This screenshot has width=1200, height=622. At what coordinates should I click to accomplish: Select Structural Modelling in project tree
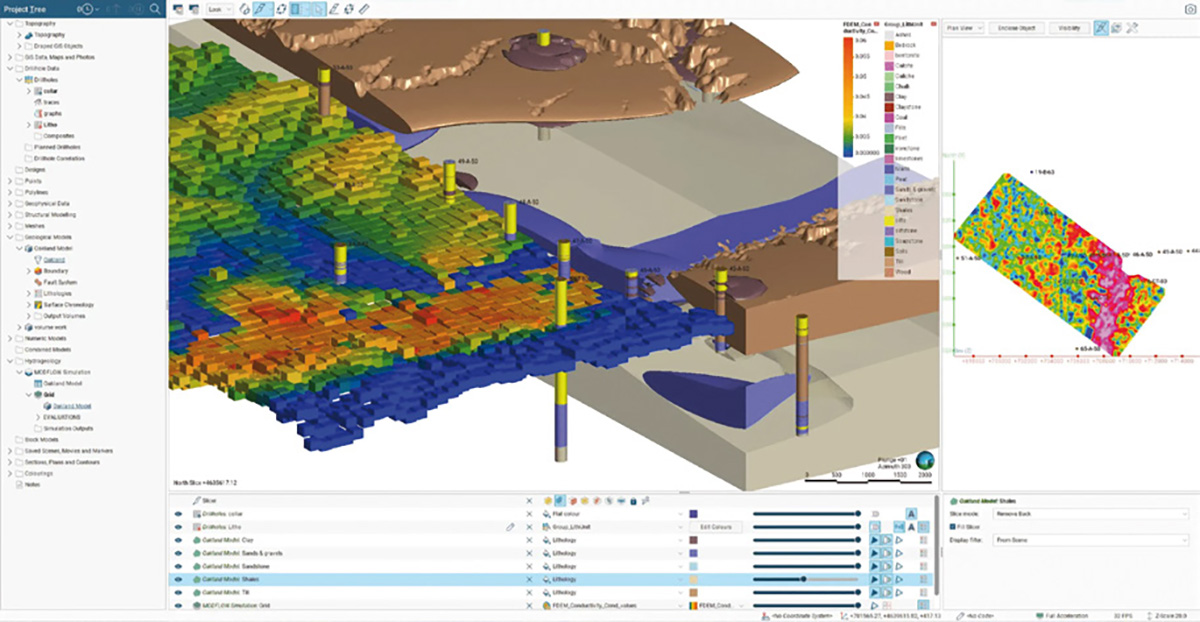click(x=50, y=215)
